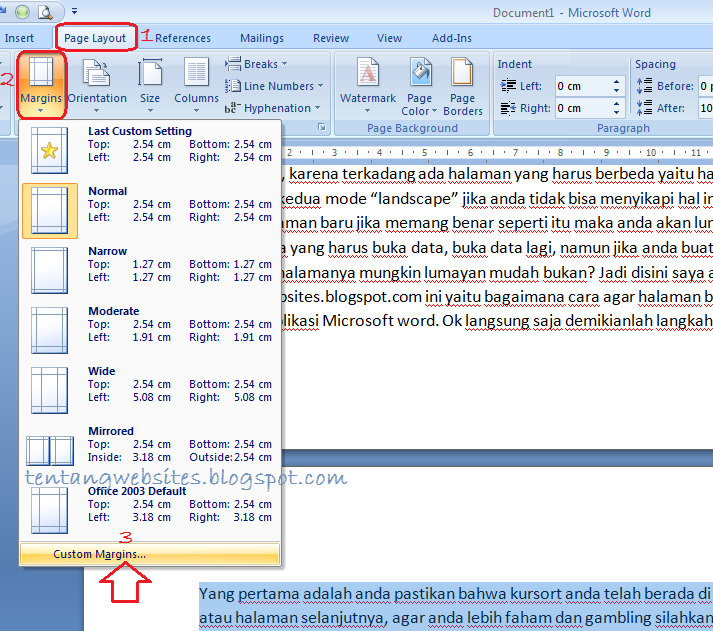Open Page Setup dialog launcher
The image size is (713, 631).
coord(322,128)
